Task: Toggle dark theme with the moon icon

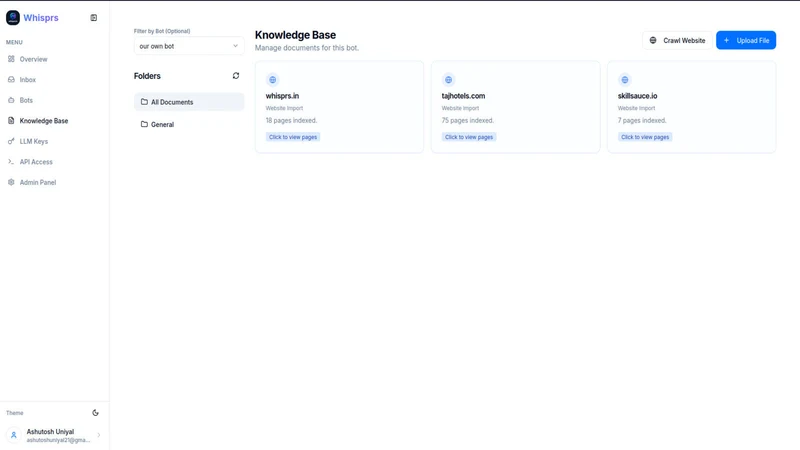Action: point(95,413)
